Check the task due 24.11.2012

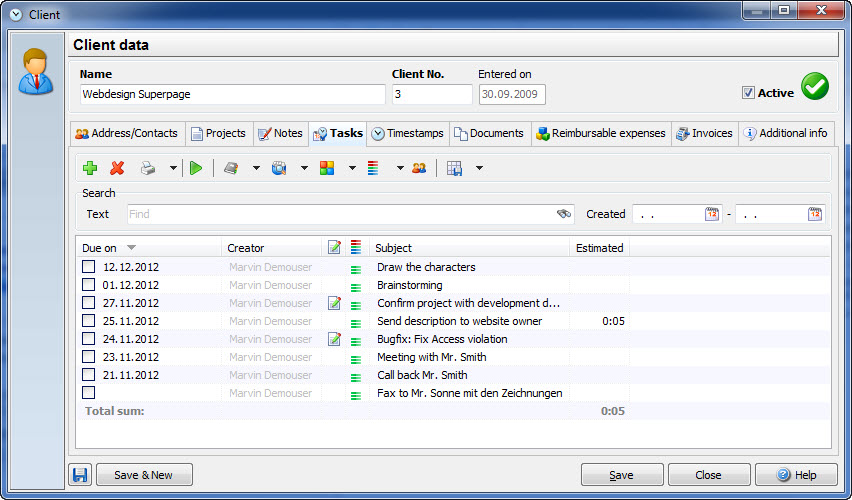pyautogui.click(x=89, y=338)
